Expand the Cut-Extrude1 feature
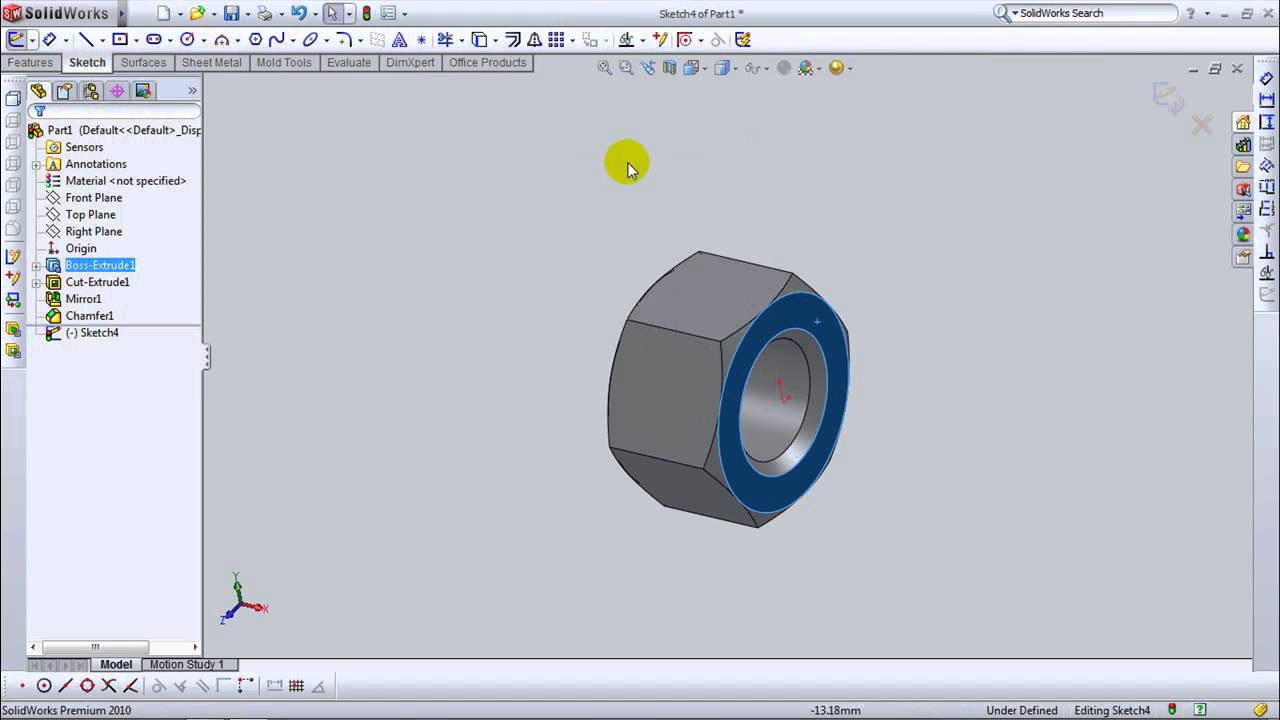Viewport: 1280px width, 720px height. coord(36,282)
